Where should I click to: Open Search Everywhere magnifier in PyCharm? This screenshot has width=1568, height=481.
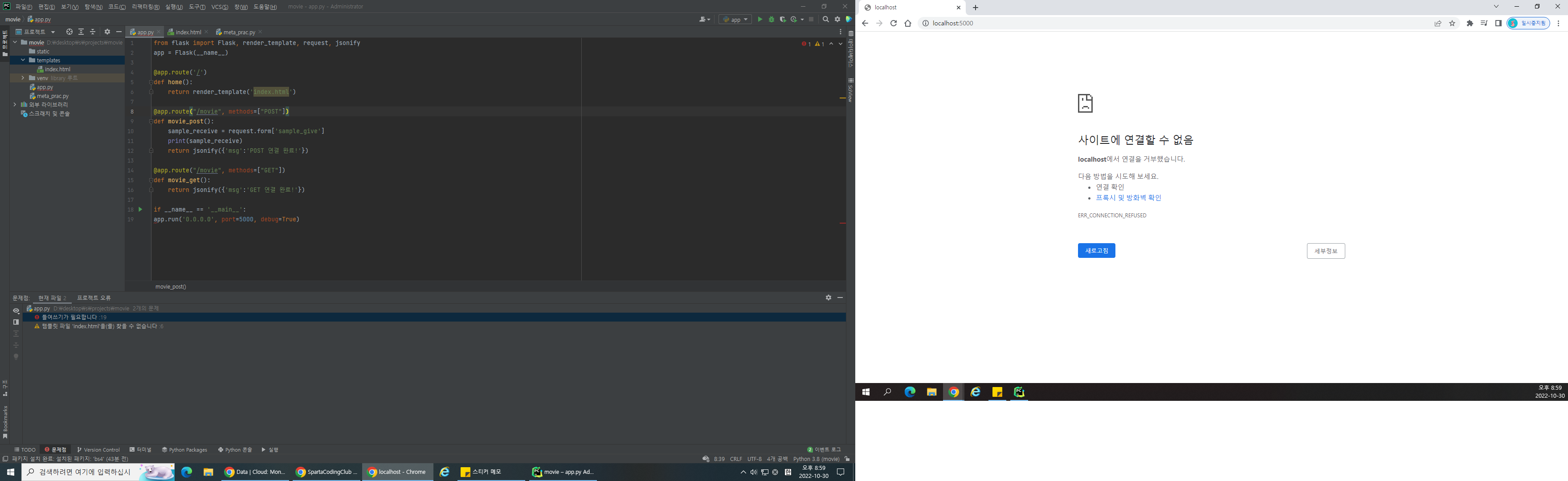point(825,20)
